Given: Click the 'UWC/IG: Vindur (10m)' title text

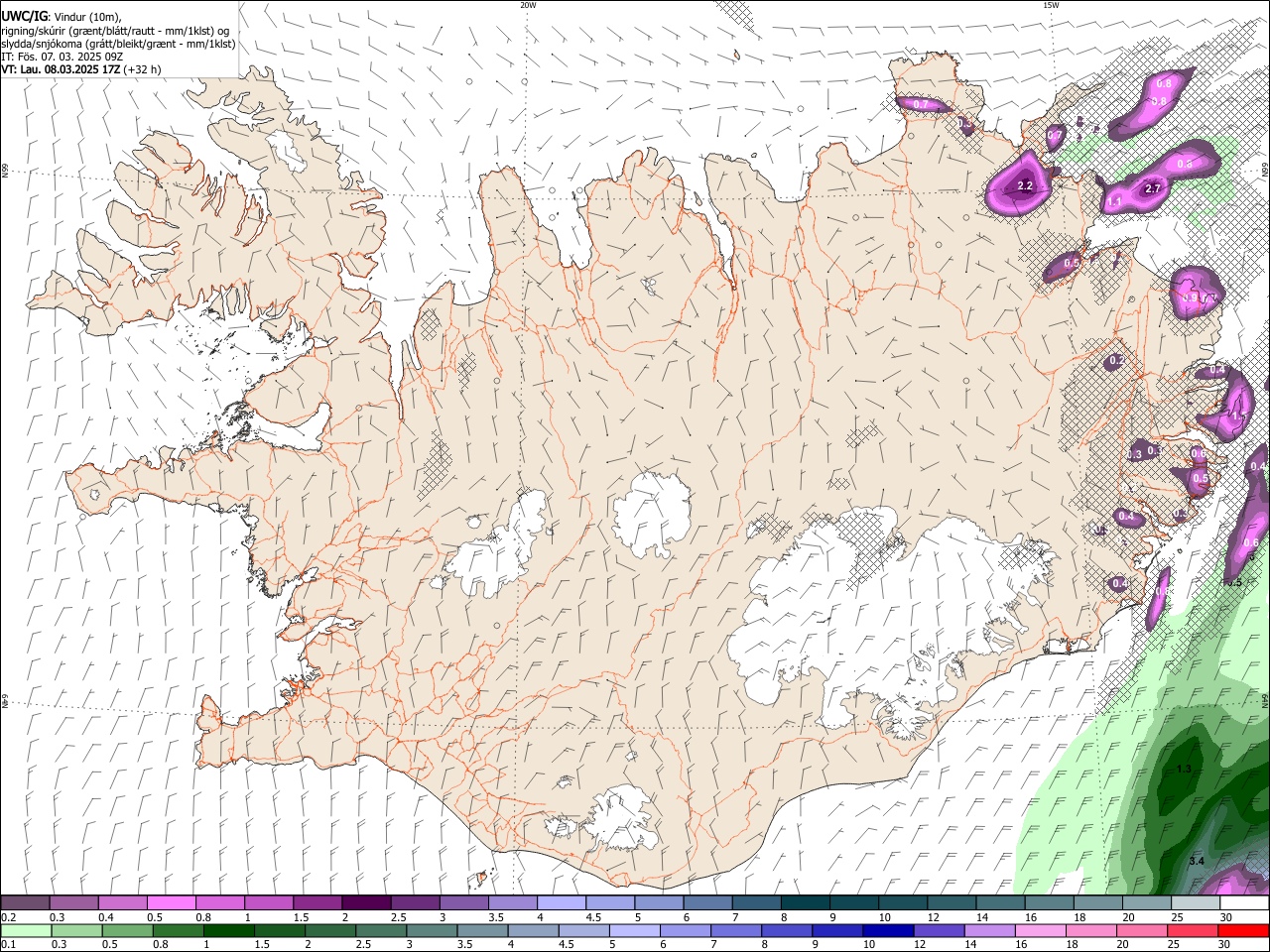Looking at the screenshot, I should [x=62, y=17].
